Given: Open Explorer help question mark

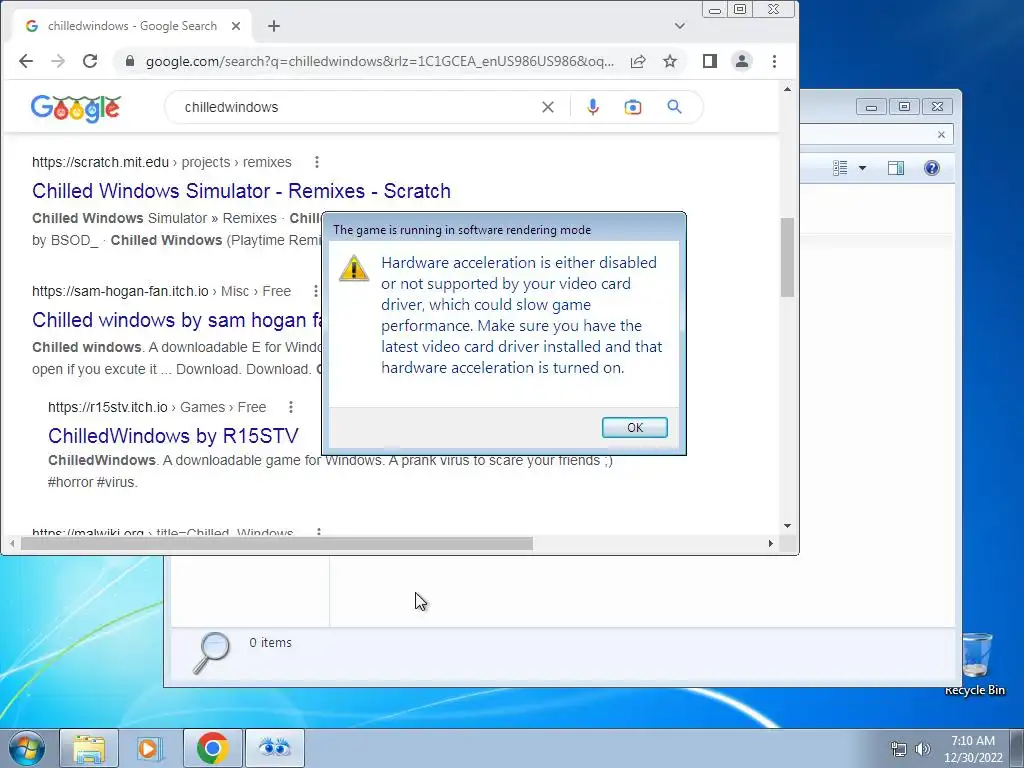Looking at the screenshot, I should tap(932, 168).
